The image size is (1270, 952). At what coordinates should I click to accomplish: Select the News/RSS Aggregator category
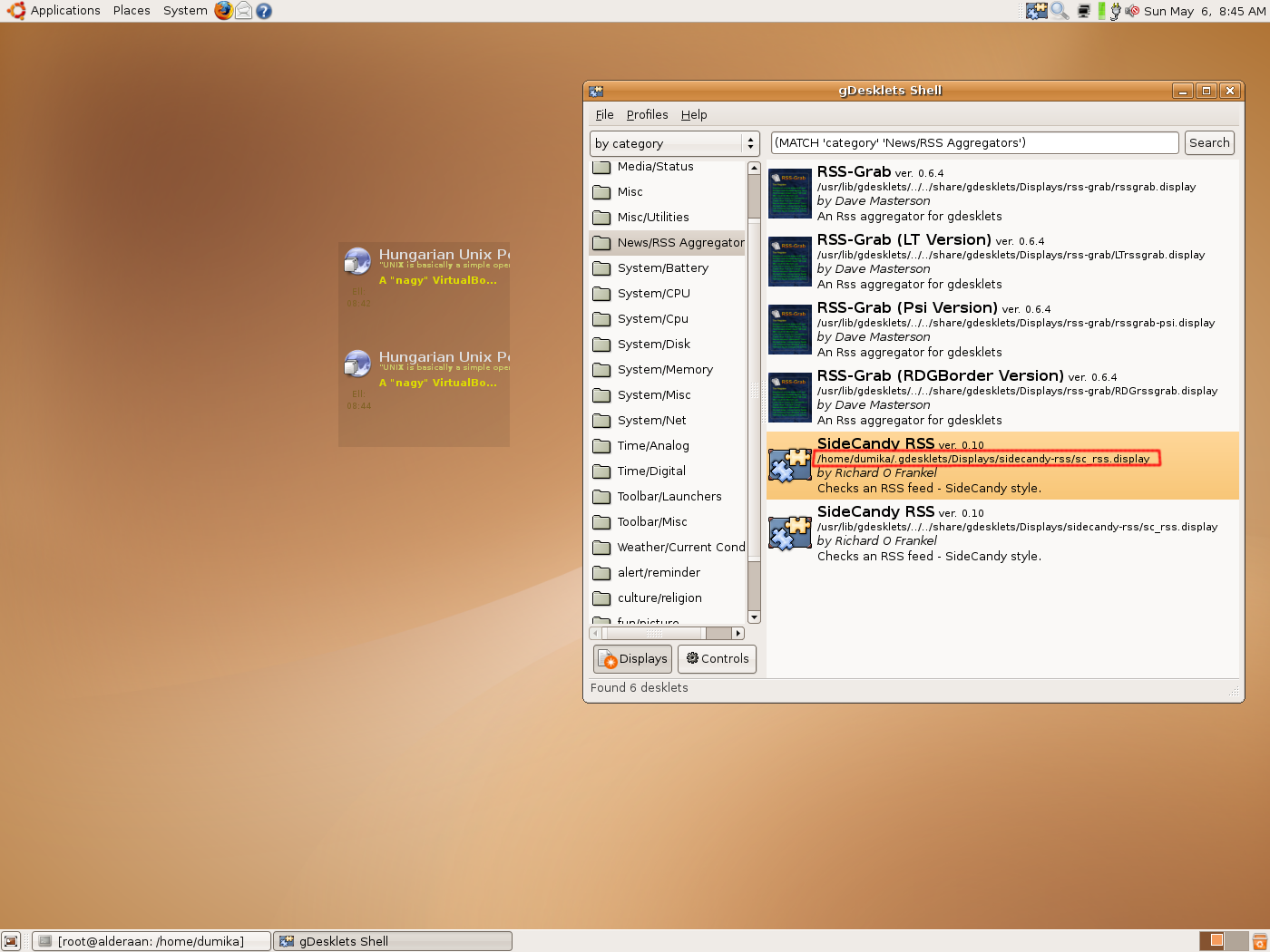pos(668,243)
